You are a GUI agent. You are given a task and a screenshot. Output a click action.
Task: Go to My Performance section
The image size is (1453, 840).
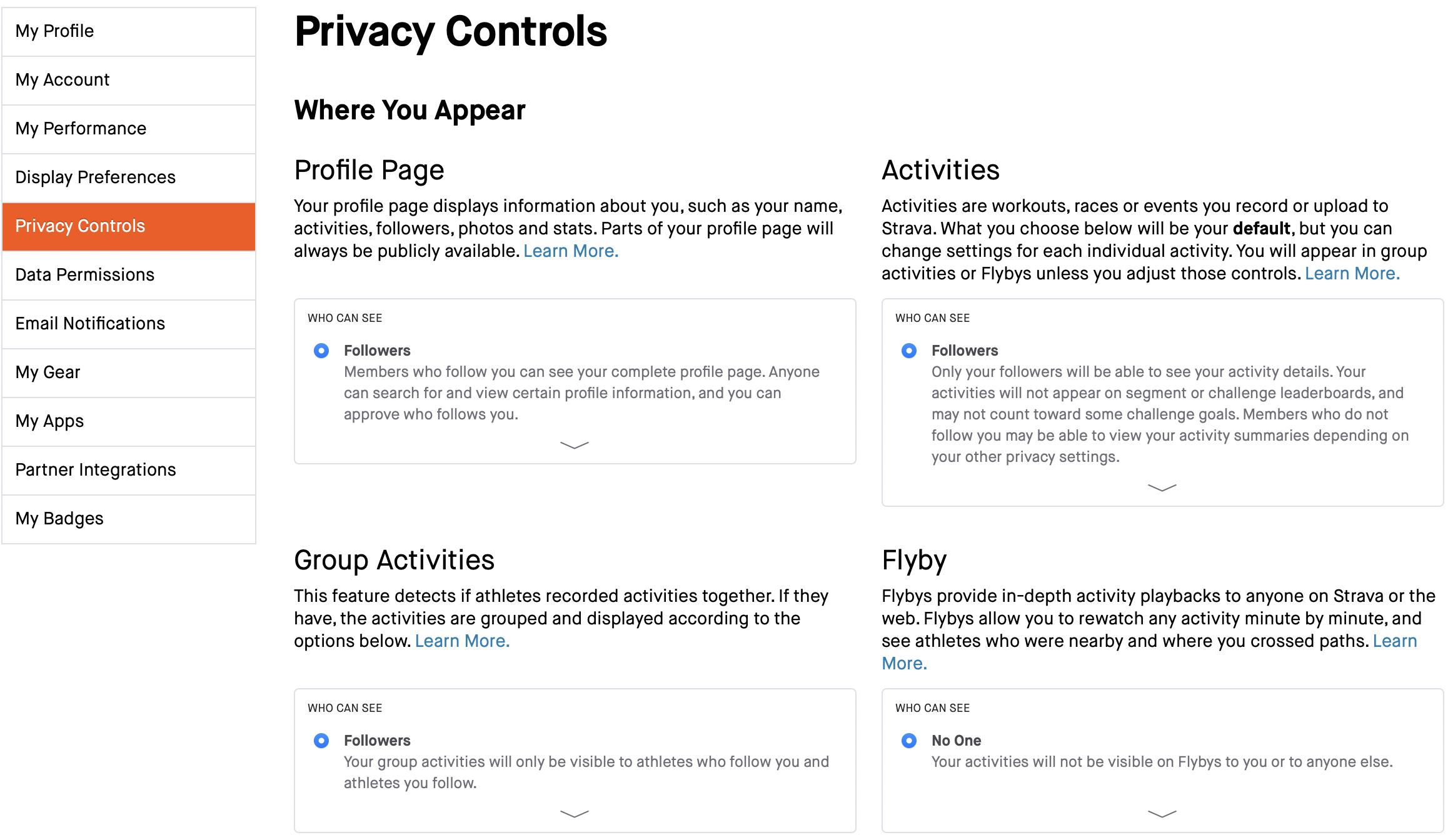tap(129, 129)
